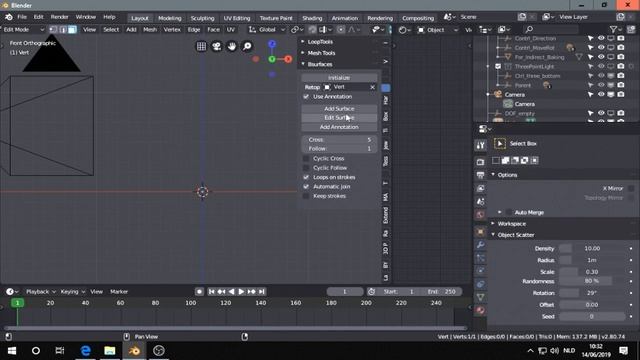
Task: Click the camera view icon in viewport
Action: tap(216, 46)
